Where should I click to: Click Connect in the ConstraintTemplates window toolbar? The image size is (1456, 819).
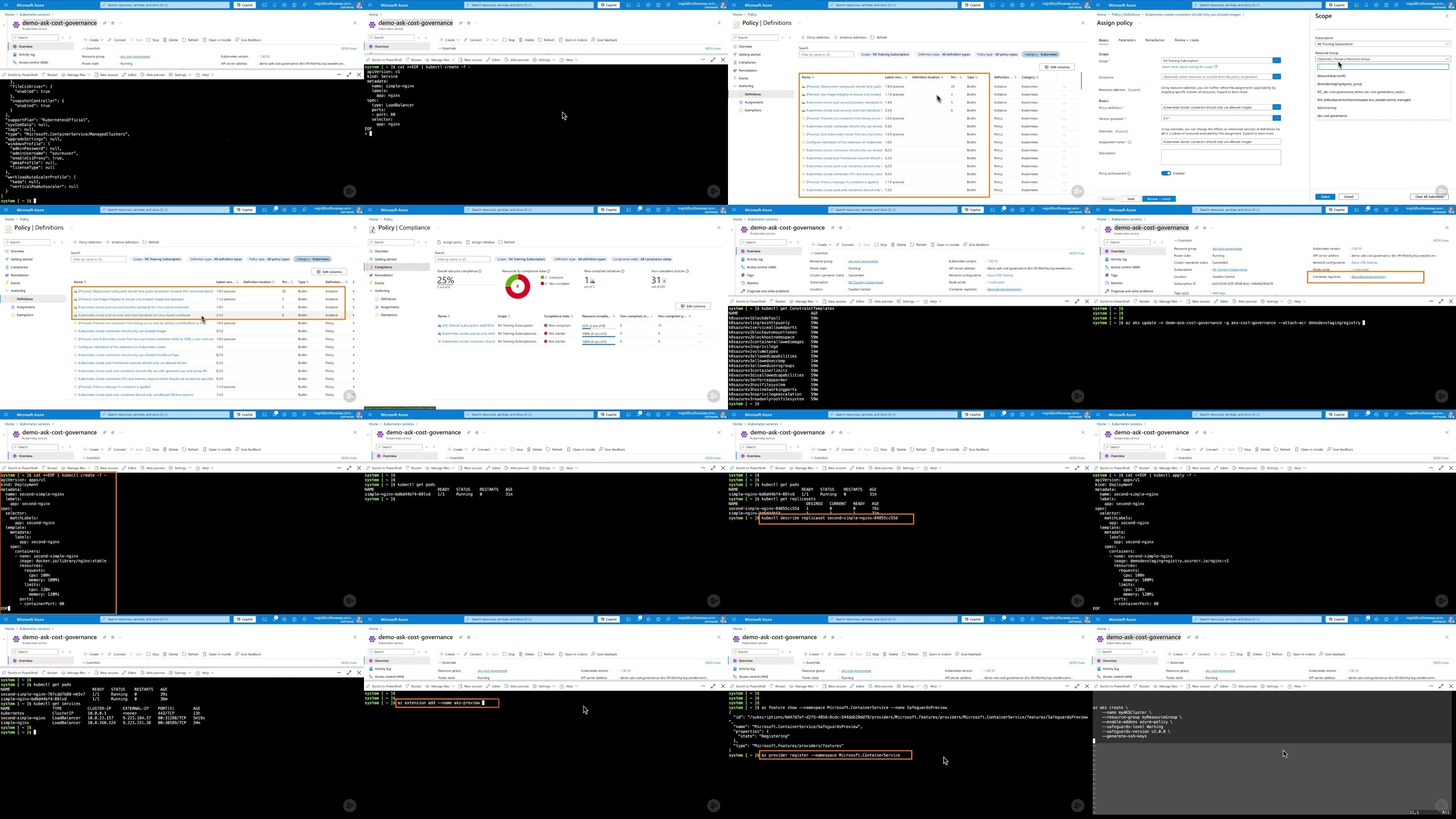point(845,245)
